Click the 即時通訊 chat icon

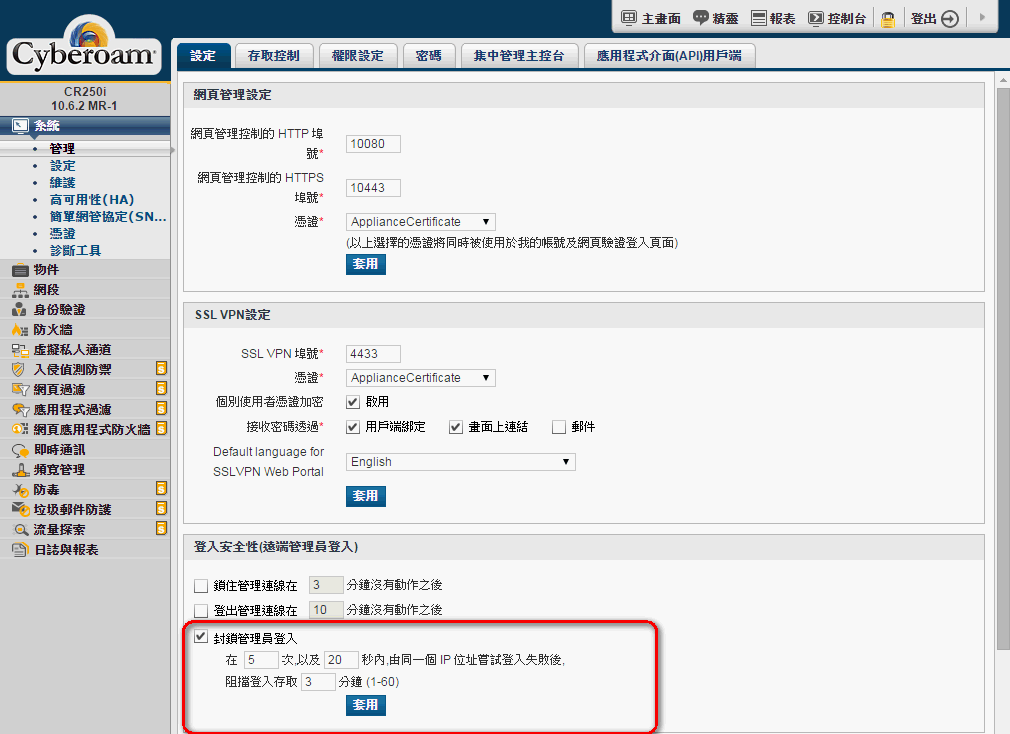(x=21, y=450)
